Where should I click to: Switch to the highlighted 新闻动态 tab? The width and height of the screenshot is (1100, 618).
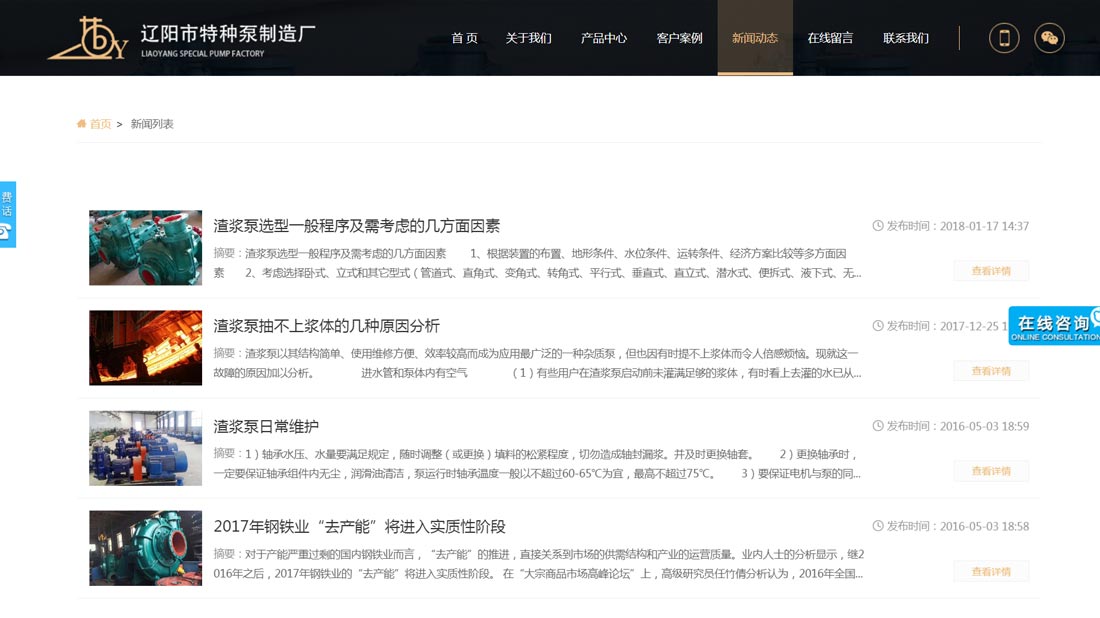(x=756, y=38)
